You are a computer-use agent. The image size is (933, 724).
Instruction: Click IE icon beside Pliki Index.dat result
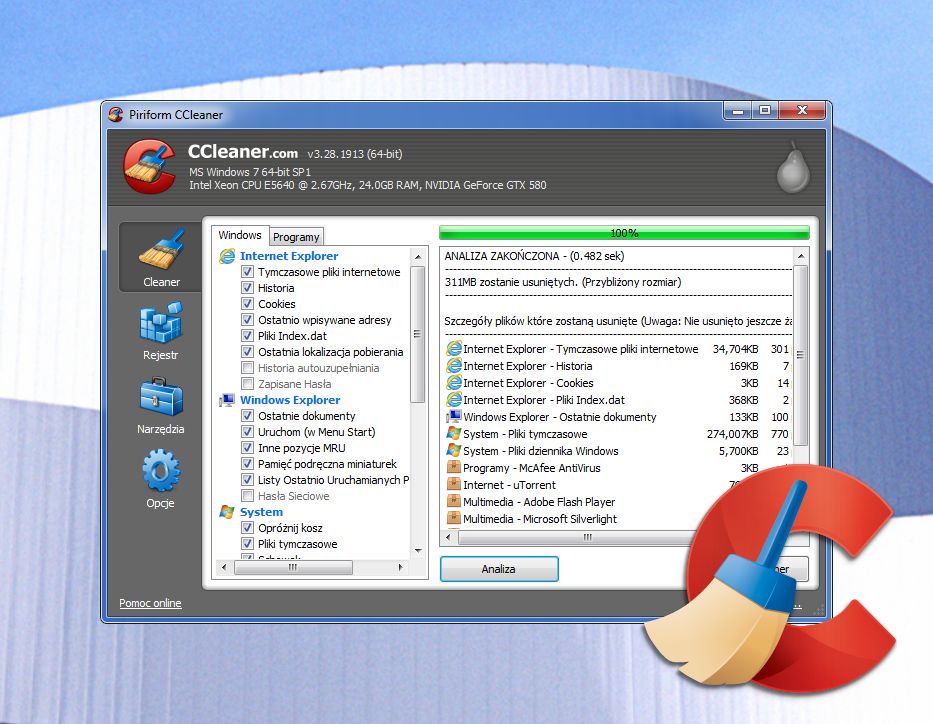coord(454,400)
